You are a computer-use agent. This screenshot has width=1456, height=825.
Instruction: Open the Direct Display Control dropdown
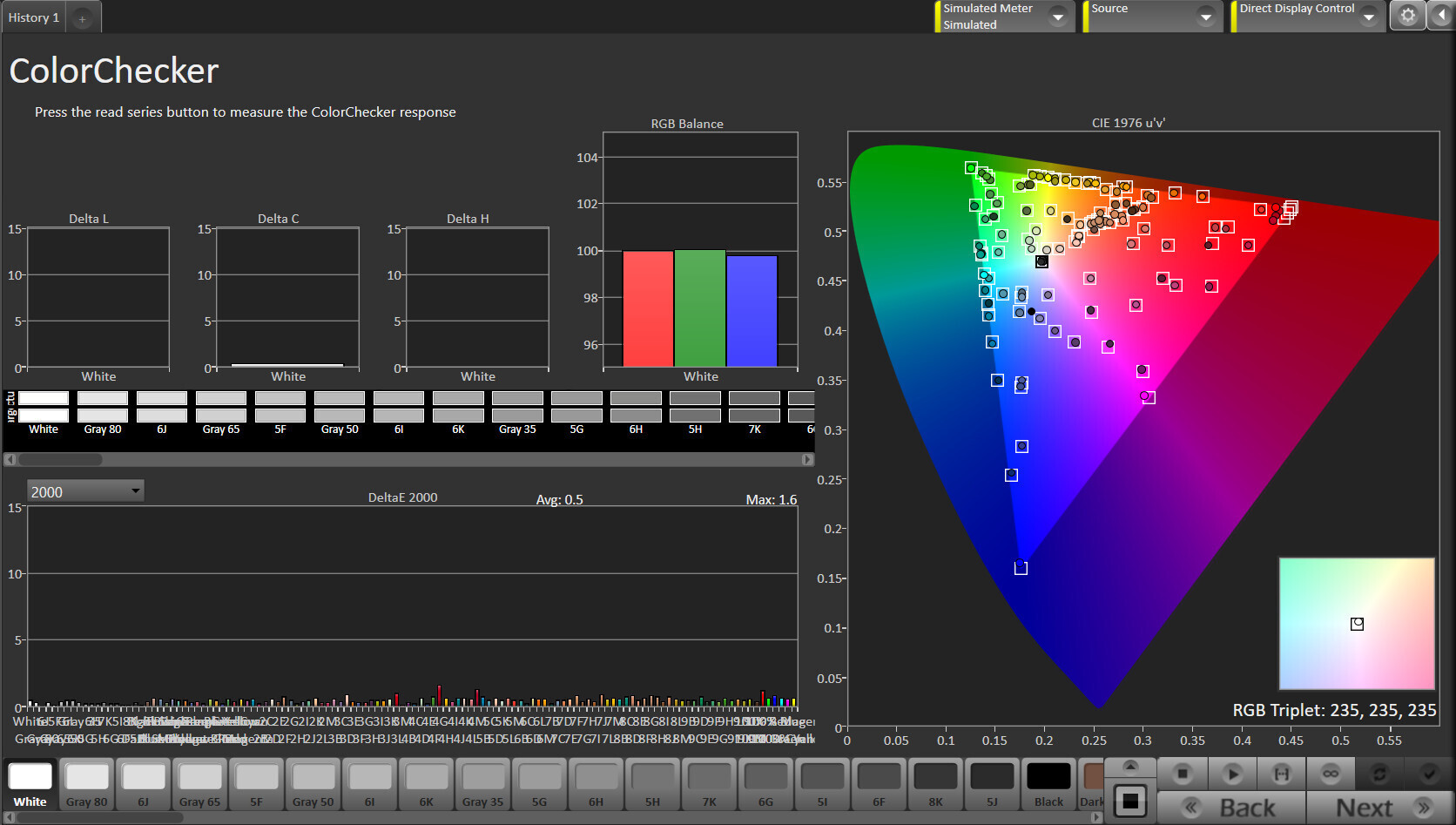[1368, 17]
